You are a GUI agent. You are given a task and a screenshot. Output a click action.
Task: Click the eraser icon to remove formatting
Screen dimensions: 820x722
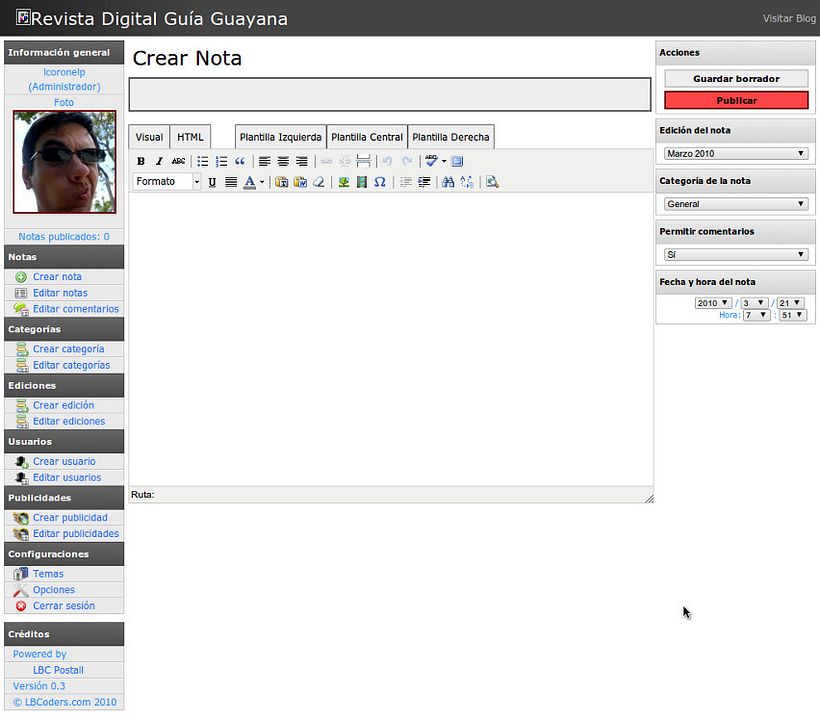click(x=318, y=182)
